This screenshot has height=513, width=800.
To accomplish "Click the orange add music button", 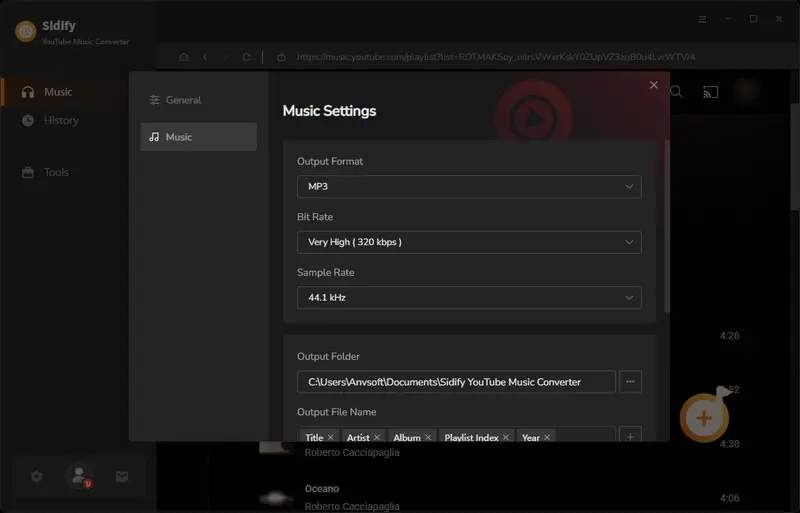I will click(x=705, y=417).
